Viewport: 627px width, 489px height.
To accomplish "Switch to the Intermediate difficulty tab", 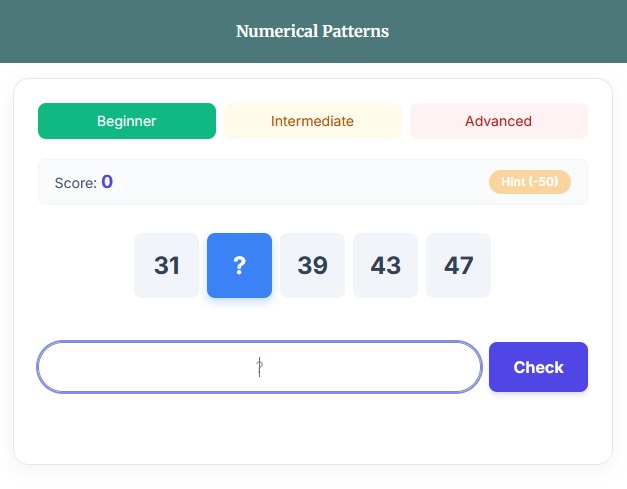I will tap(312, 121).
